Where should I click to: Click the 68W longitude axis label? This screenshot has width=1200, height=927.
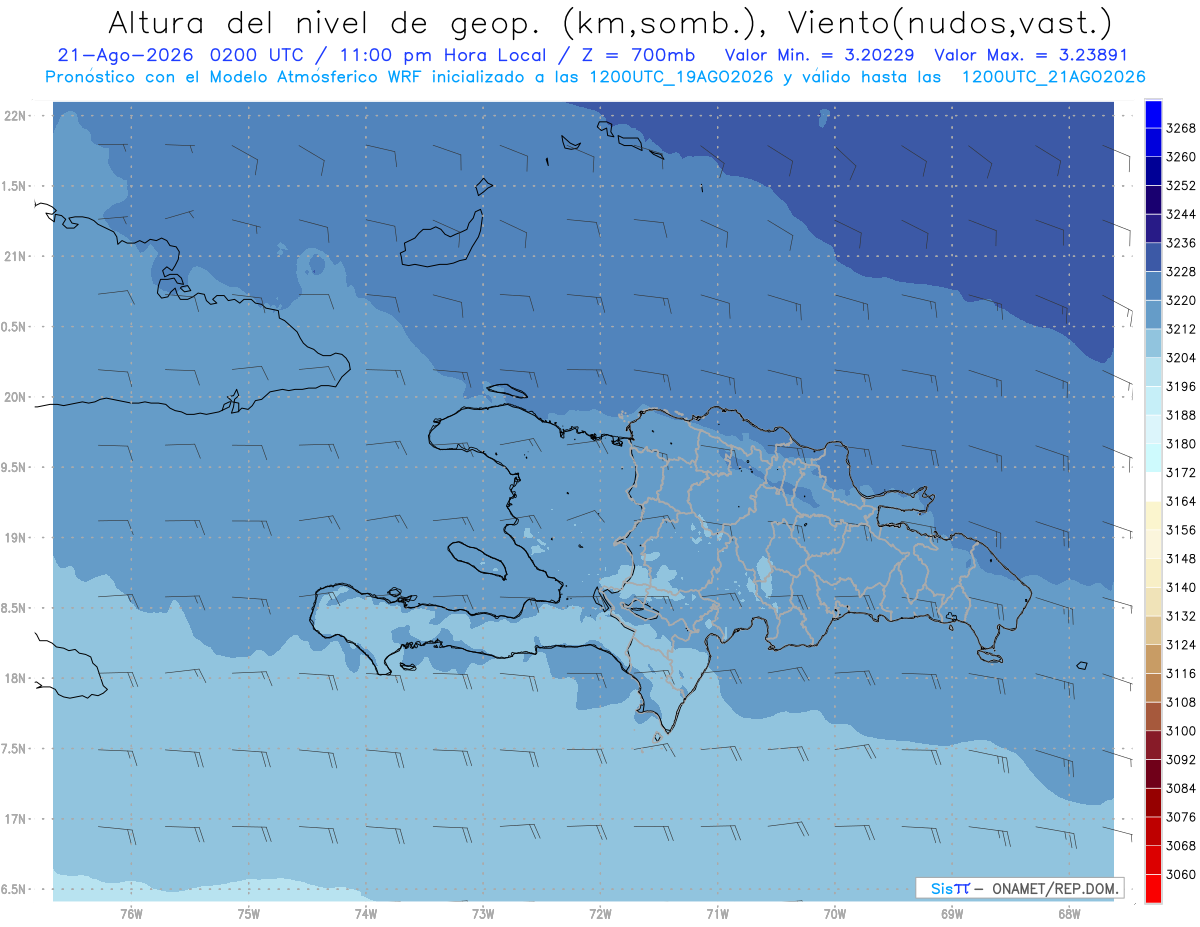pos(1069,913)
